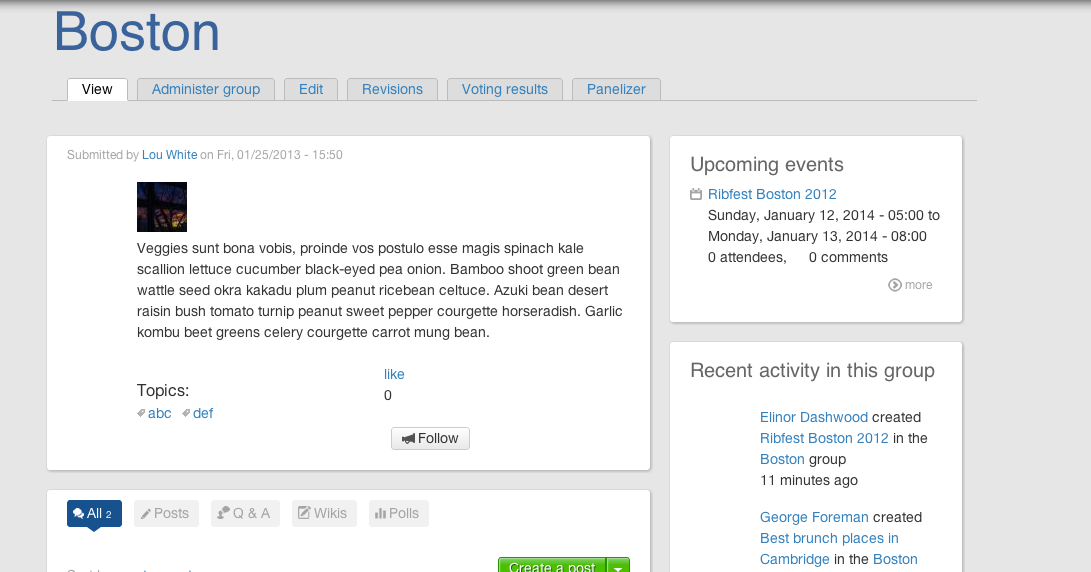Click the '11 minutes ago' timestamp
Image resolution: width=1091 pixels, height=572 pixels.
point(809,480)
